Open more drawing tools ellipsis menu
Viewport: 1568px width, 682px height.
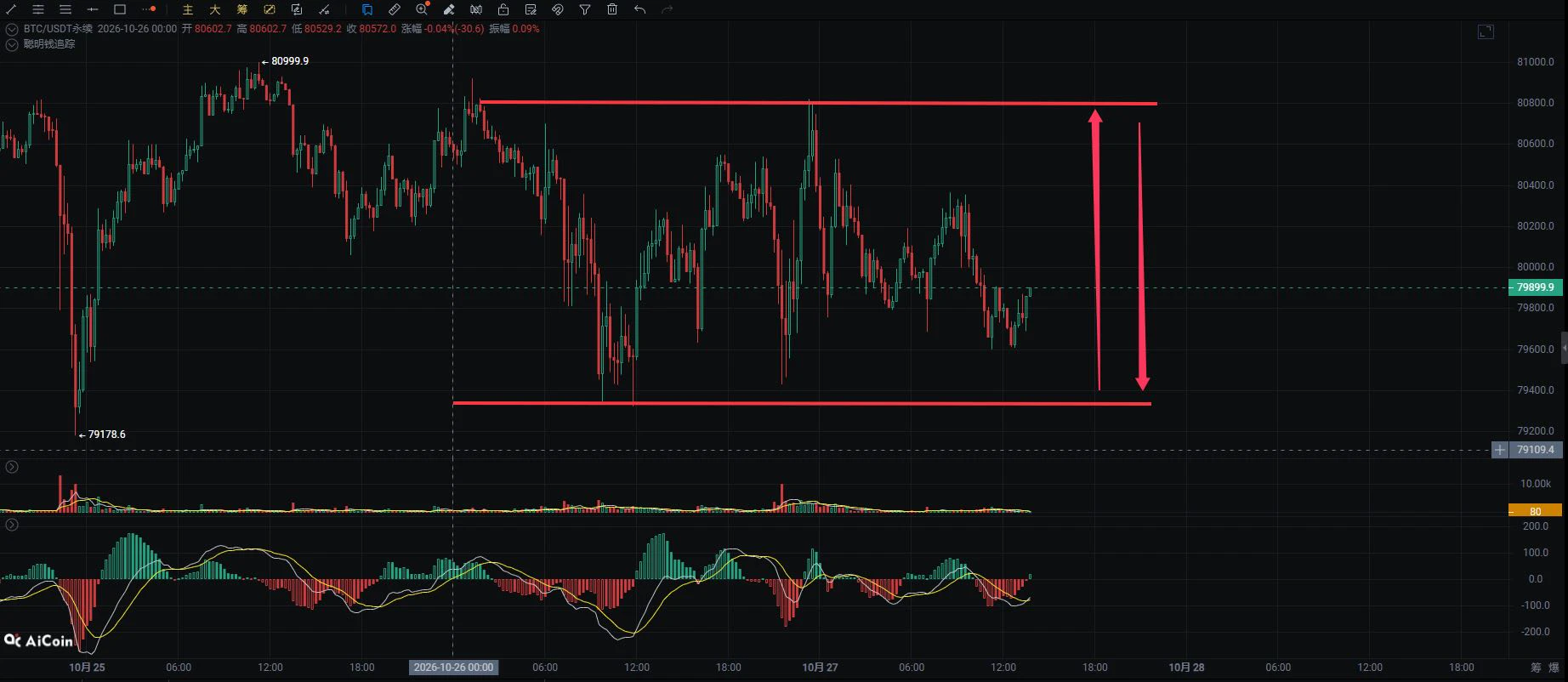pos(149,9)
